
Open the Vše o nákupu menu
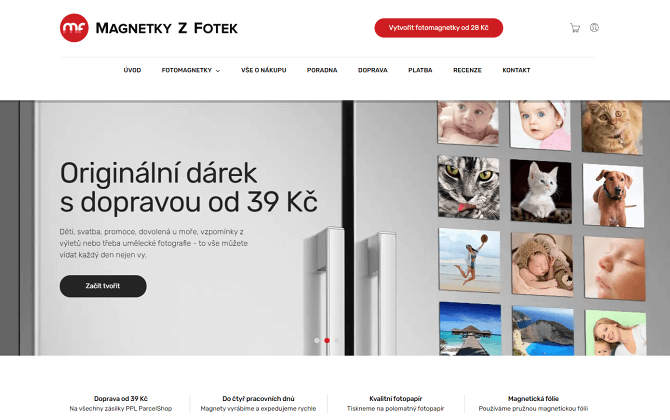coord(264,70)
